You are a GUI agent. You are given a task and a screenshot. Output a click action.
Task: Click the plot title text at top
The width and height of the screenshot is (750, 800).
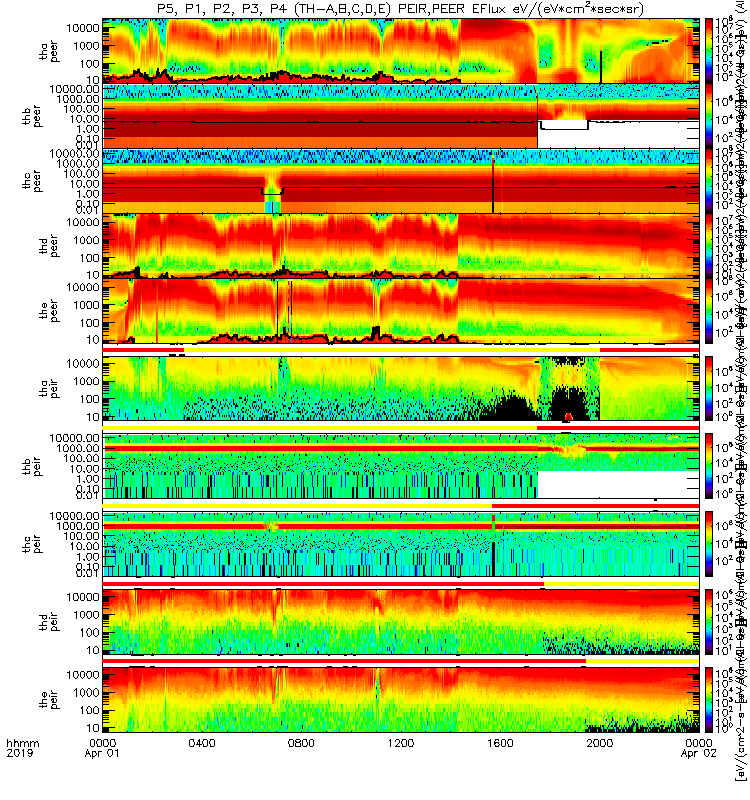pyautogui.click(x=400, y=9)
